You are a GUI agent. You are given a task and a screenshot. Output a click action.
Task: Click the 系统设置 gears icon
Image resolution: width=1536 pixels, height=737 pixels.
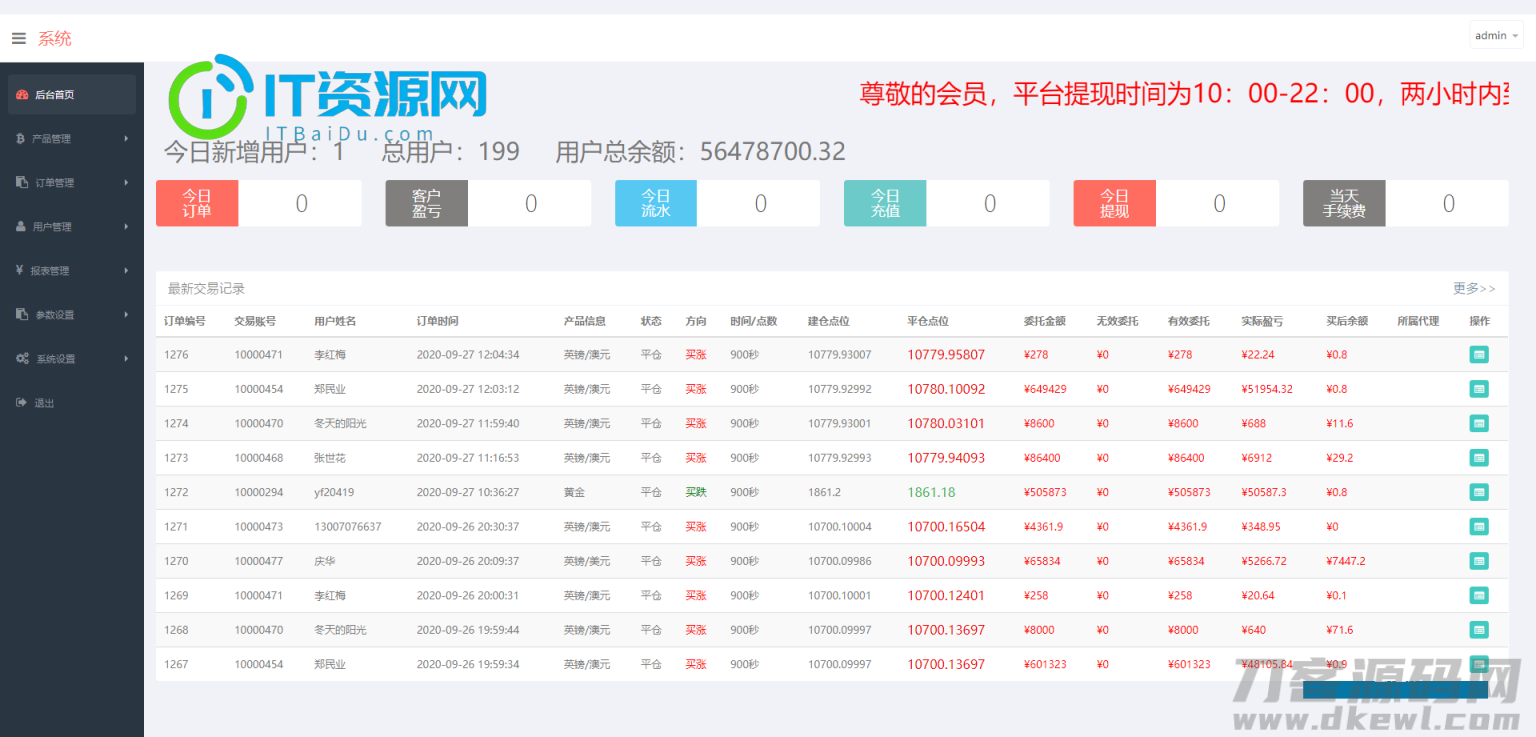(x=22, y=359)
